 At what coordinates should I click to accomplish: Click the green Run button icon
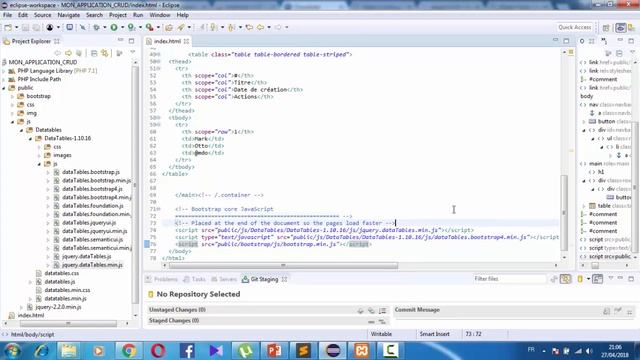click(x=114, y=27)
